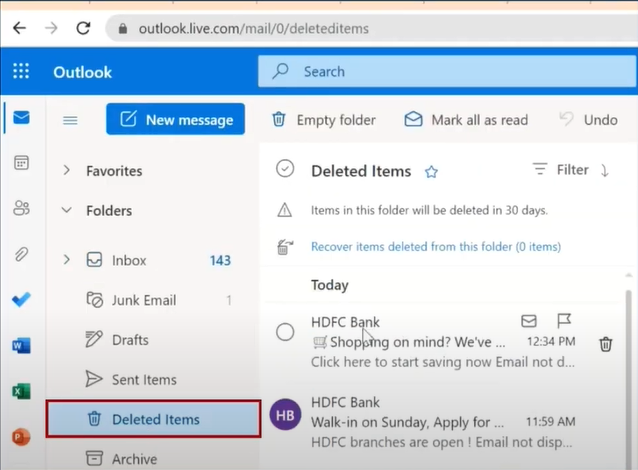The height and width of the screenshot is (470, 638).
Task: Click into the Search box
Action: [447, 71]
